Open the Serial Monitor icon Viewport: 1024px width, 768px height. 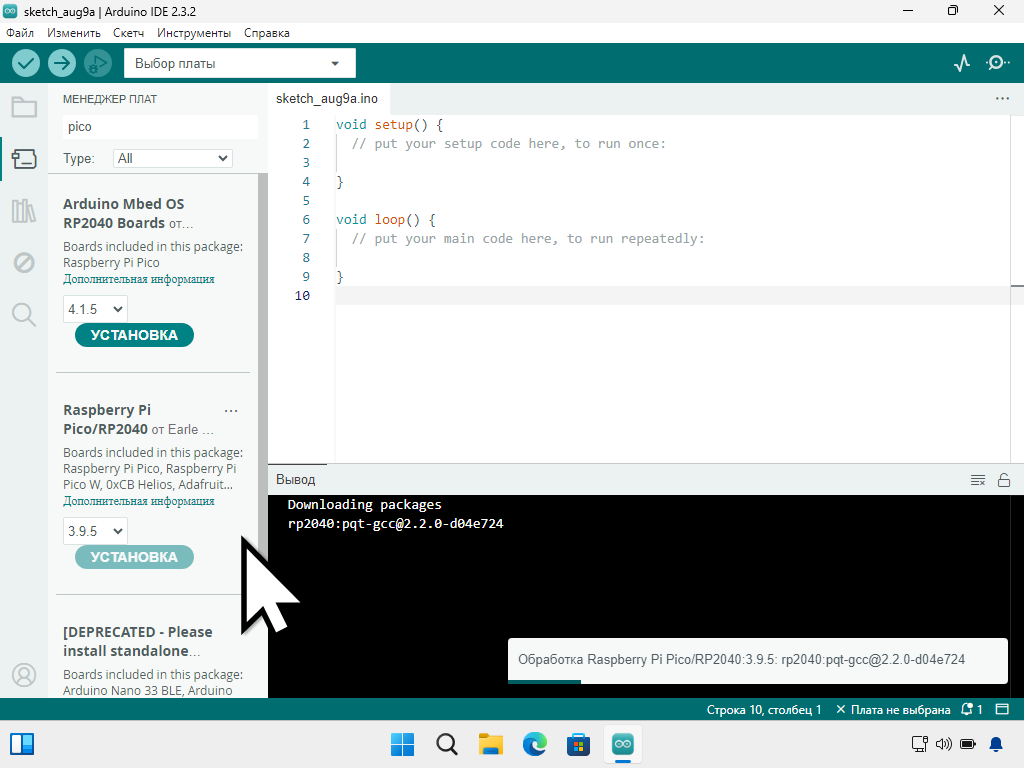tap(997, 63)
